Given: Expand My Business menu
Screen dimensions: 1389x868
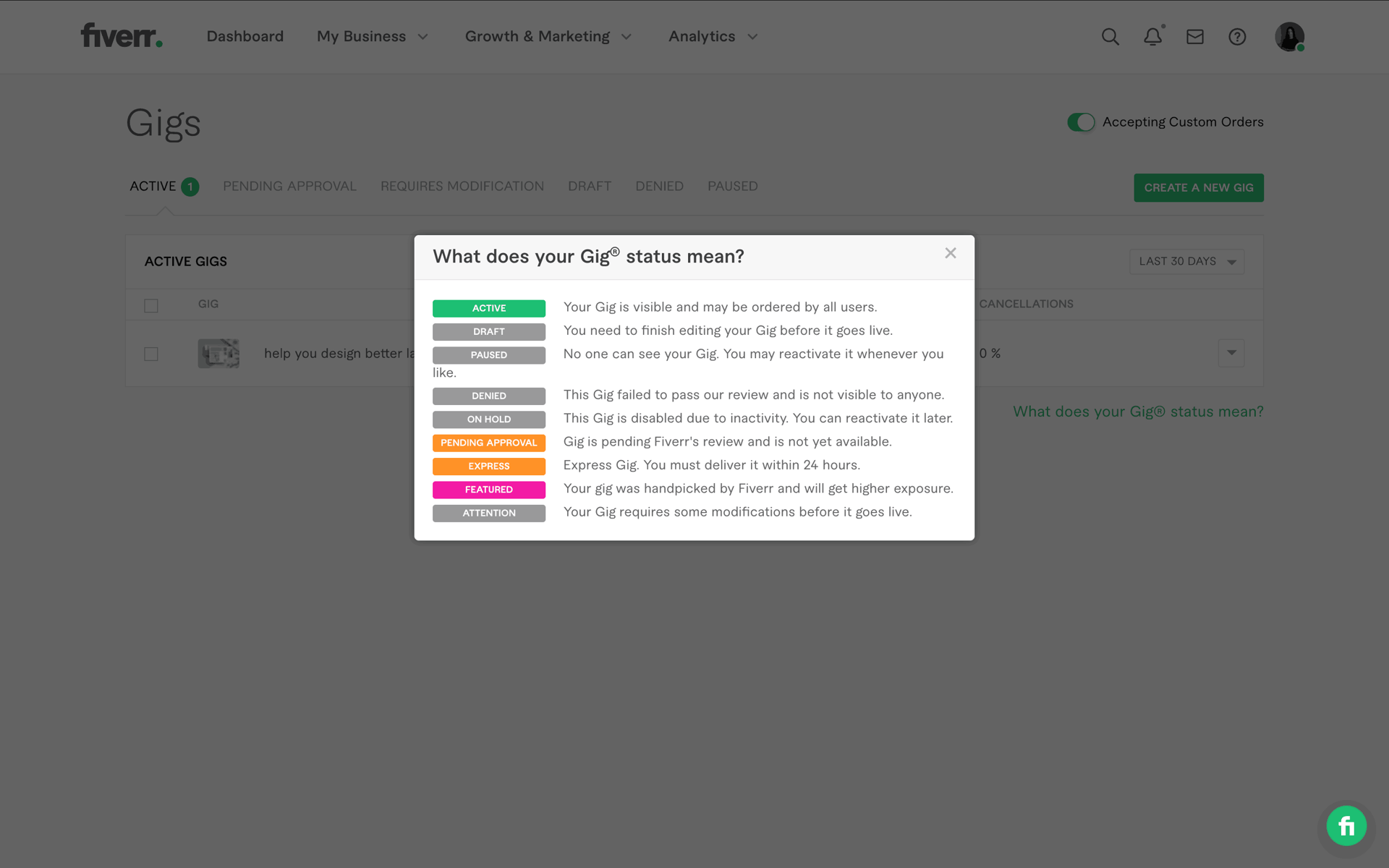Looking at the screenshot, I should pyautogui.click(x=373, y=36).
